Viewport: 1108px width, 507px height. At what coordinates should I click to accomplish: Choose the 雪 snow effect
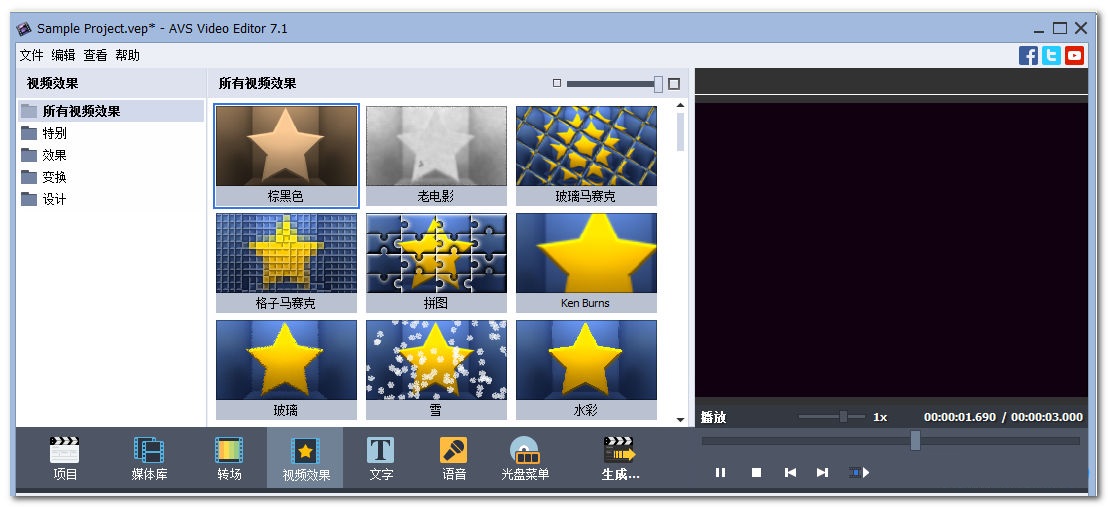pos(436,369)
